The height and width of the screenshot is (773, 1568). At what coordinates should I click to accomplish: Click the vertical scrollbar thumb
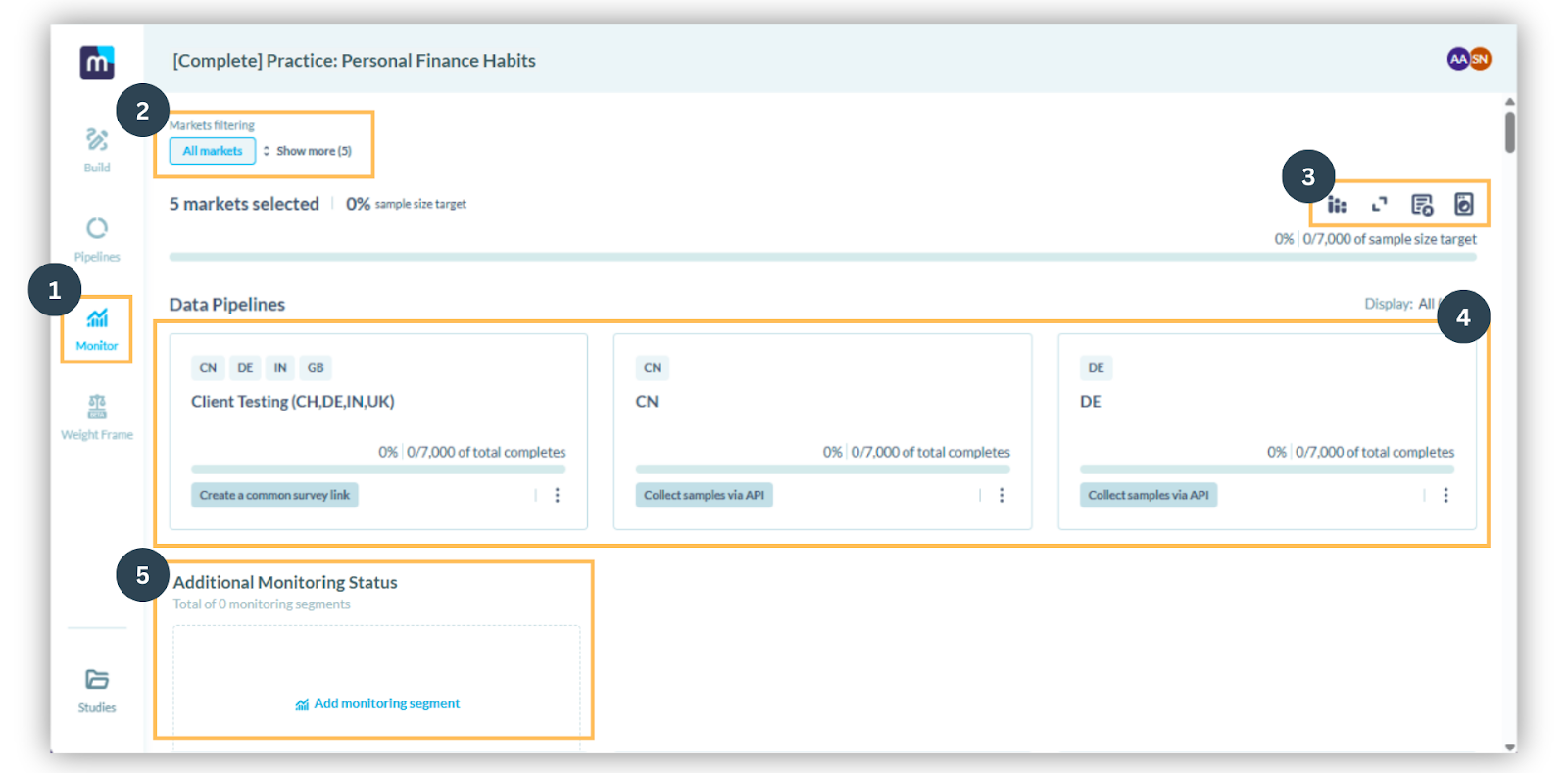(x=1509, y=132)
